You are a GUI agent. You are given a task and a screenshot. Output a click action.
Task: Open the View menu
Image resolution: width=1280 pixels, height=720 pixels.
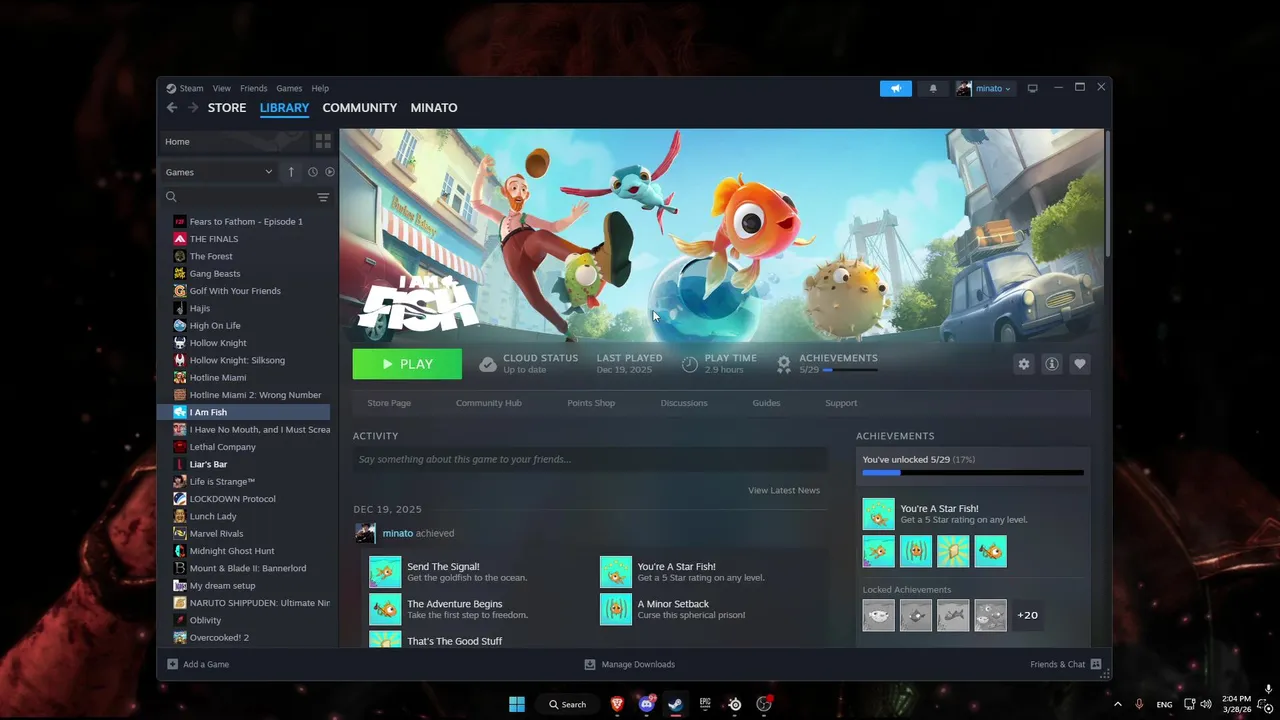pyautogui.click(x=221, y=88)
